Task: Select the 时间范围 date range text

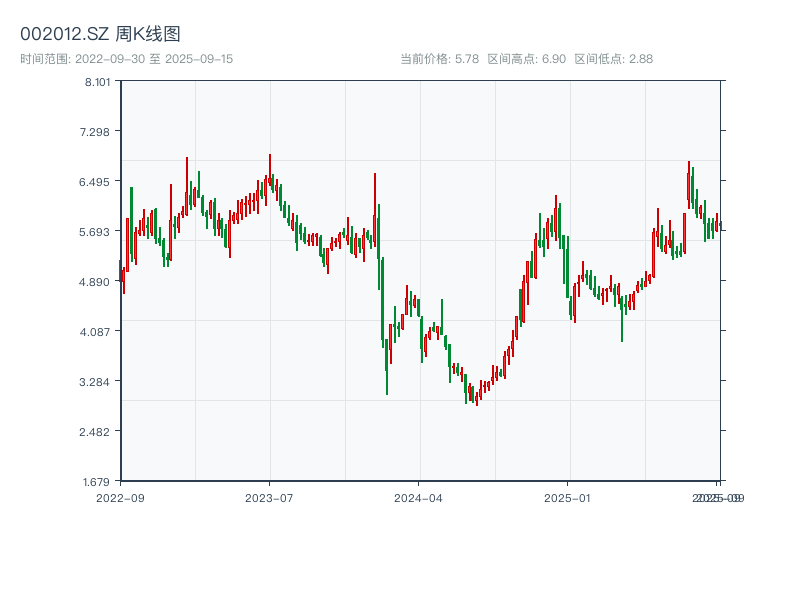Action: click(127, 59)
